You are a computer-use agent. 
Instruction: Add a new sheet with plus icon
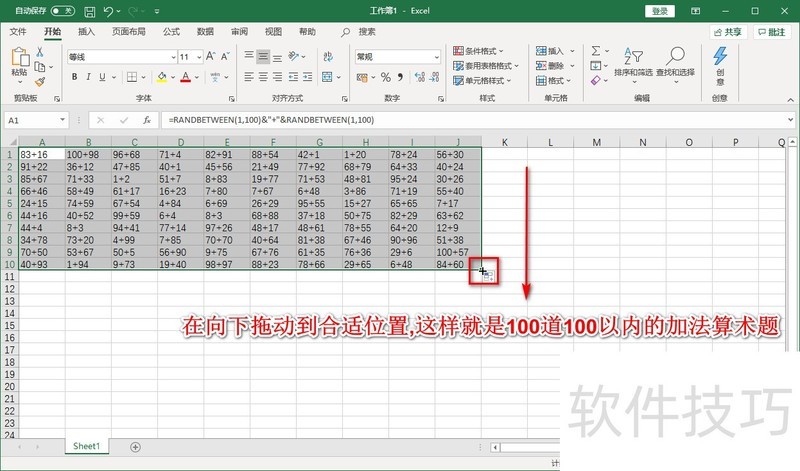coord(135,447)
